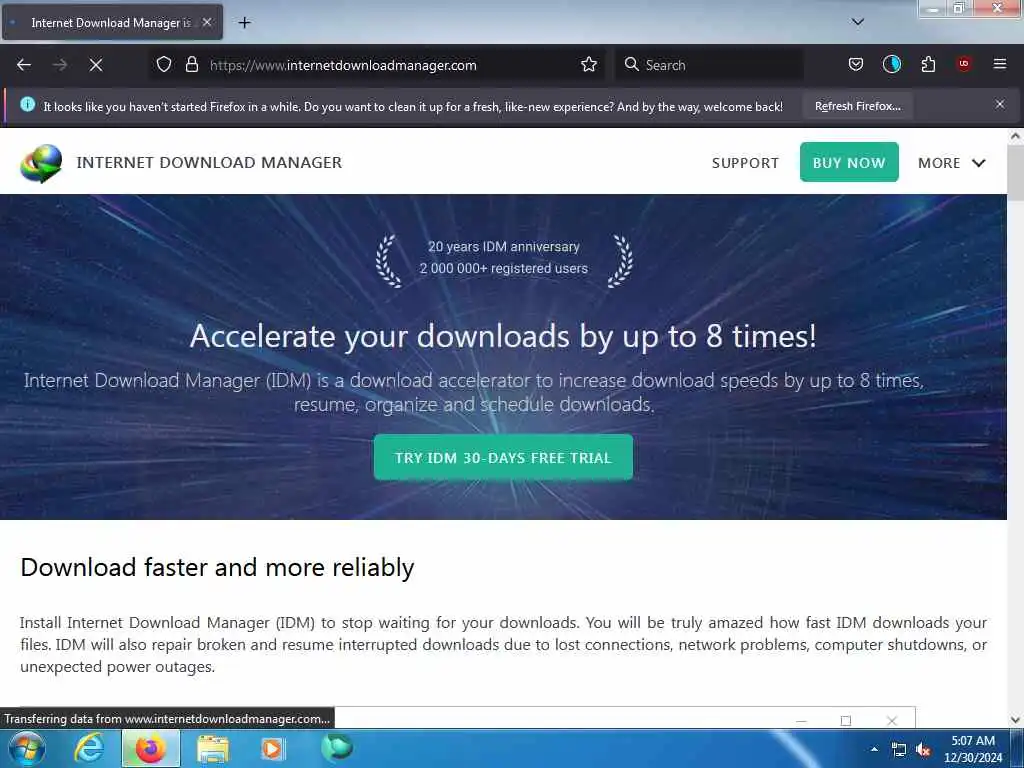Open the uBlock Origin red shield icon
Screen dimensions: 1024x768
(964, 64)
